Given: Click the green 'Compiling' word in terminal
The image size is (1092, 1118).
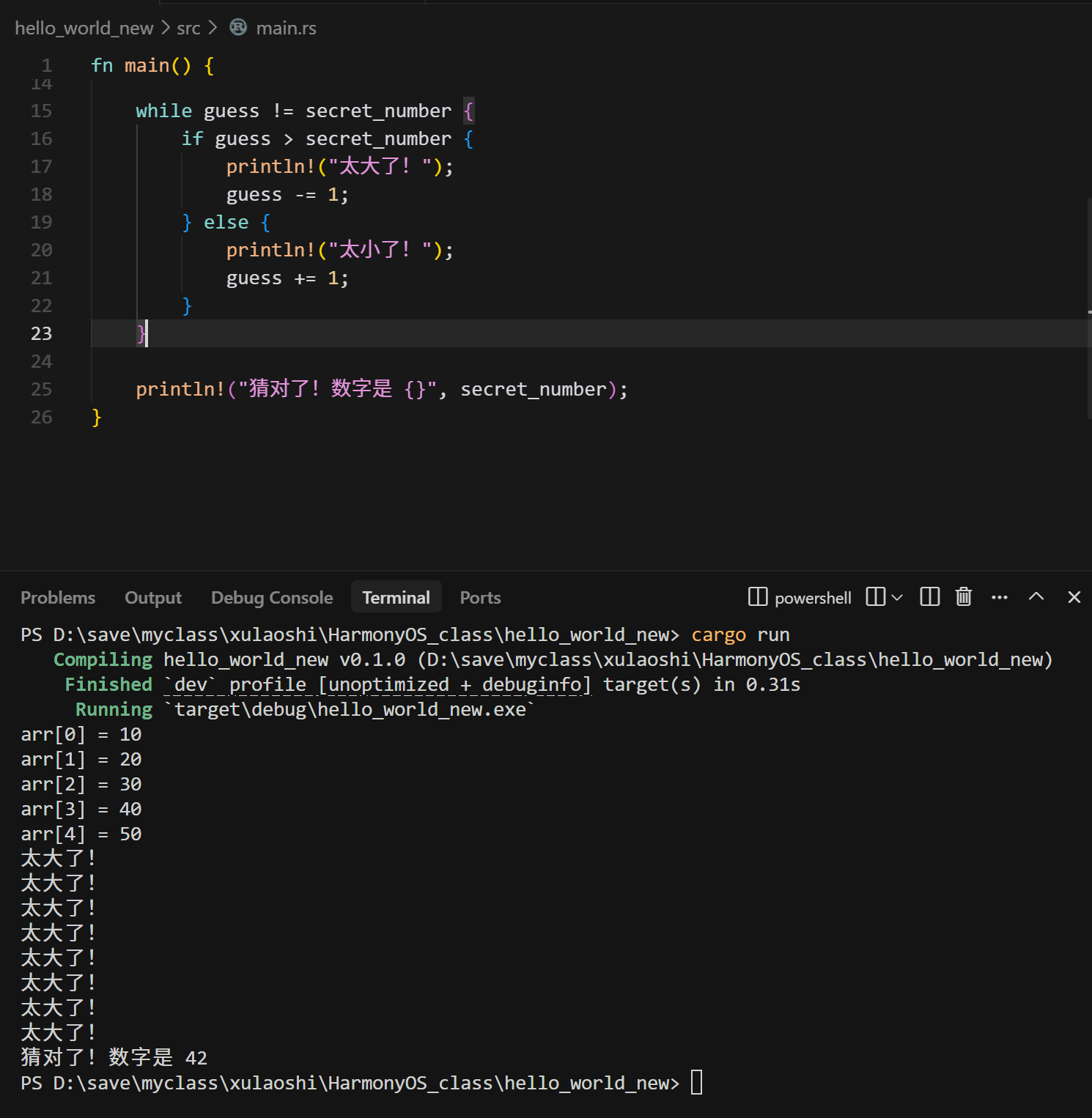Looking at the screenshot, I should pos(103,659).
